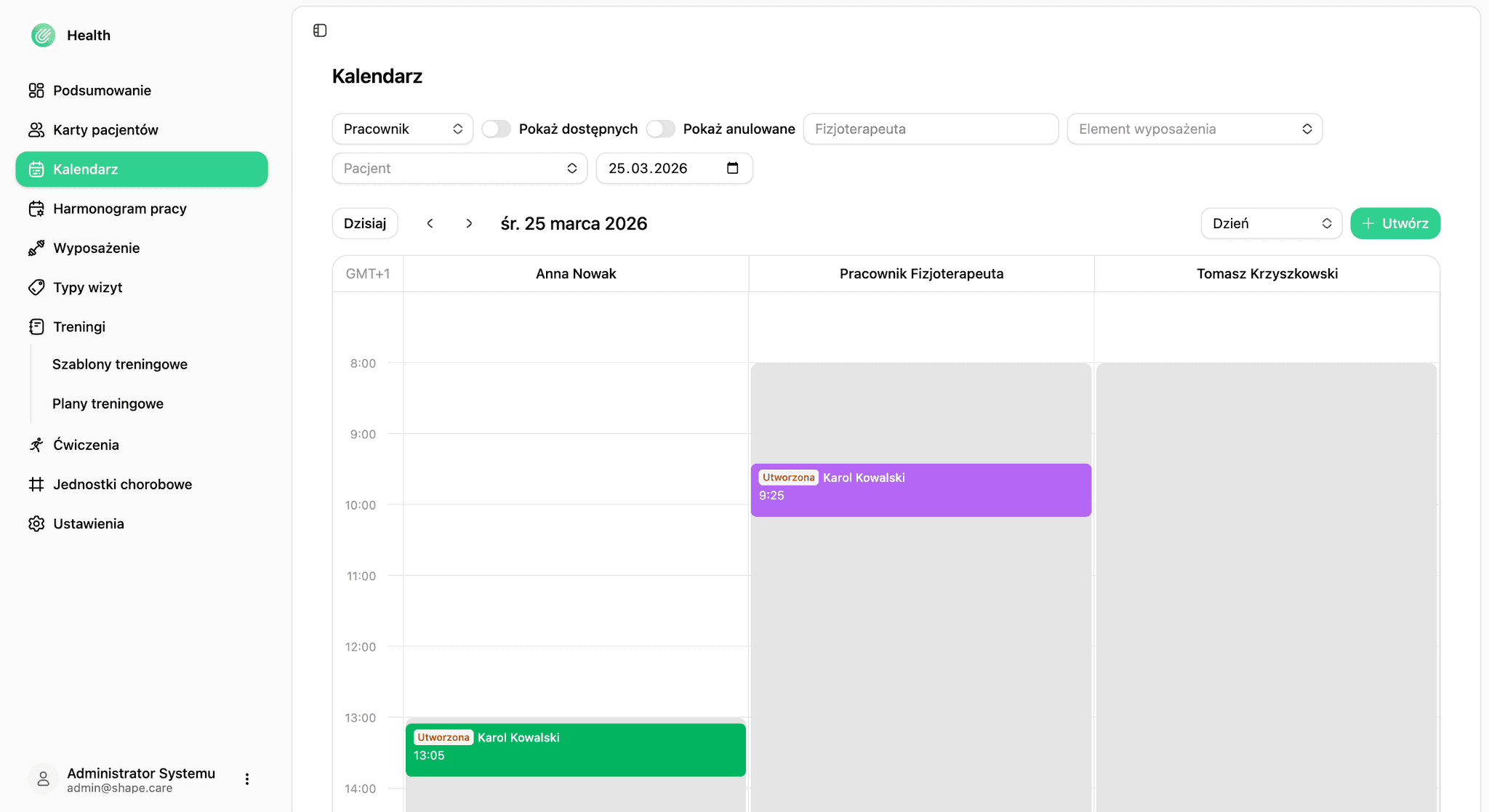Click the Dzisiaj button
The height and width of the screenshot is (812, 1489).
pyautogui.click(x=365, y=223)
